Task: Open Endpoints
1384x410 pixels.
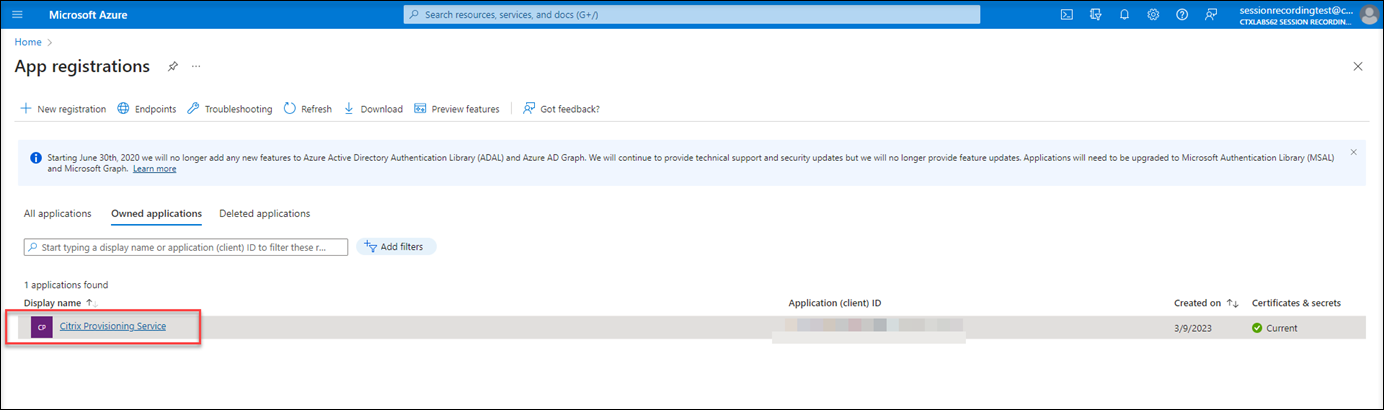Action: 146,109
